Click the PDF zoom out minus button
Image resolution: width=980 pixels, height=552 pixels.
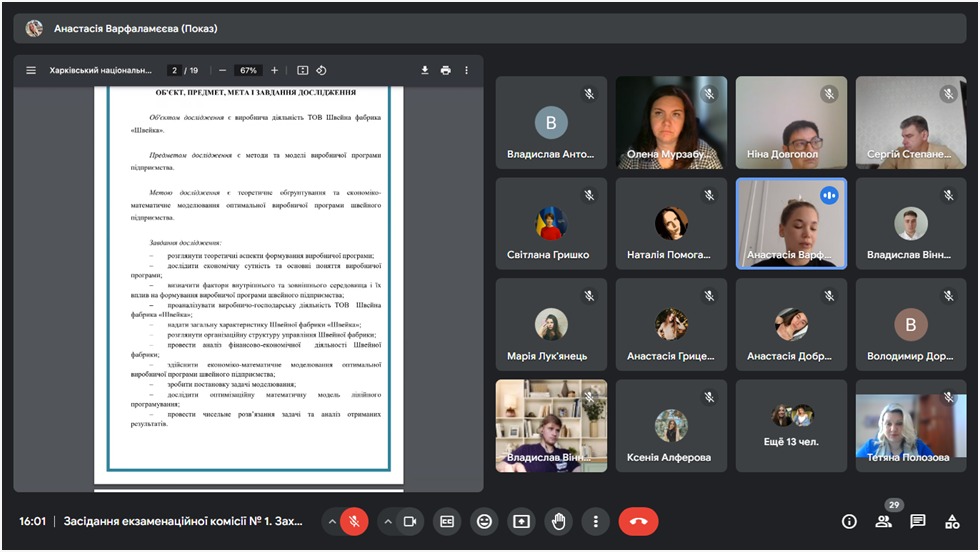click(x=222, y=71)
